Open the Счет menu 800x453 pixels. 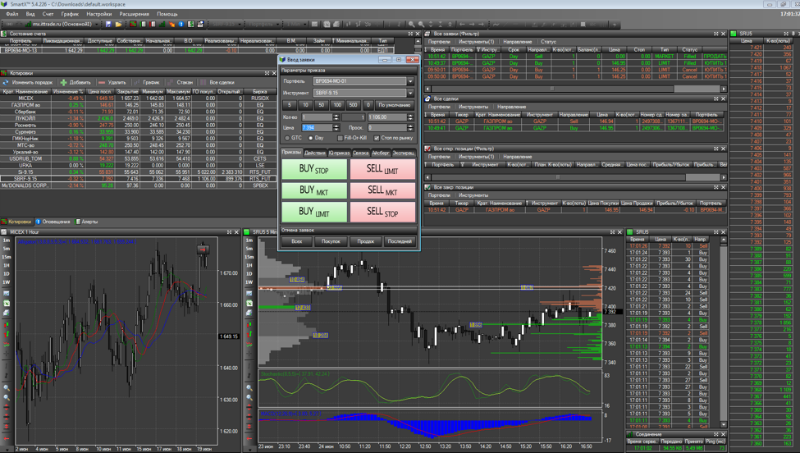pos(48,14)
